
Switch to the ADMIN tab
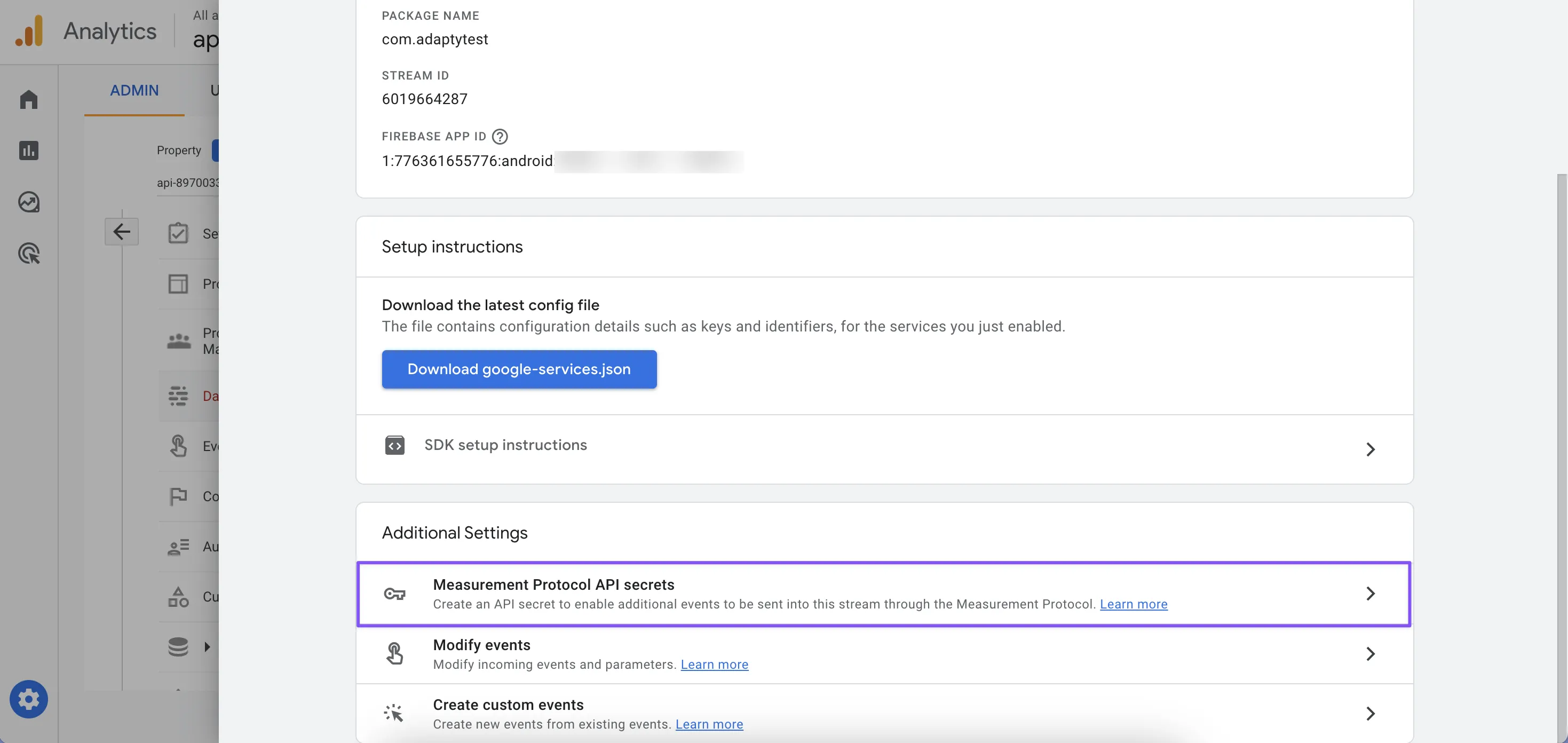tap(134, 90)
